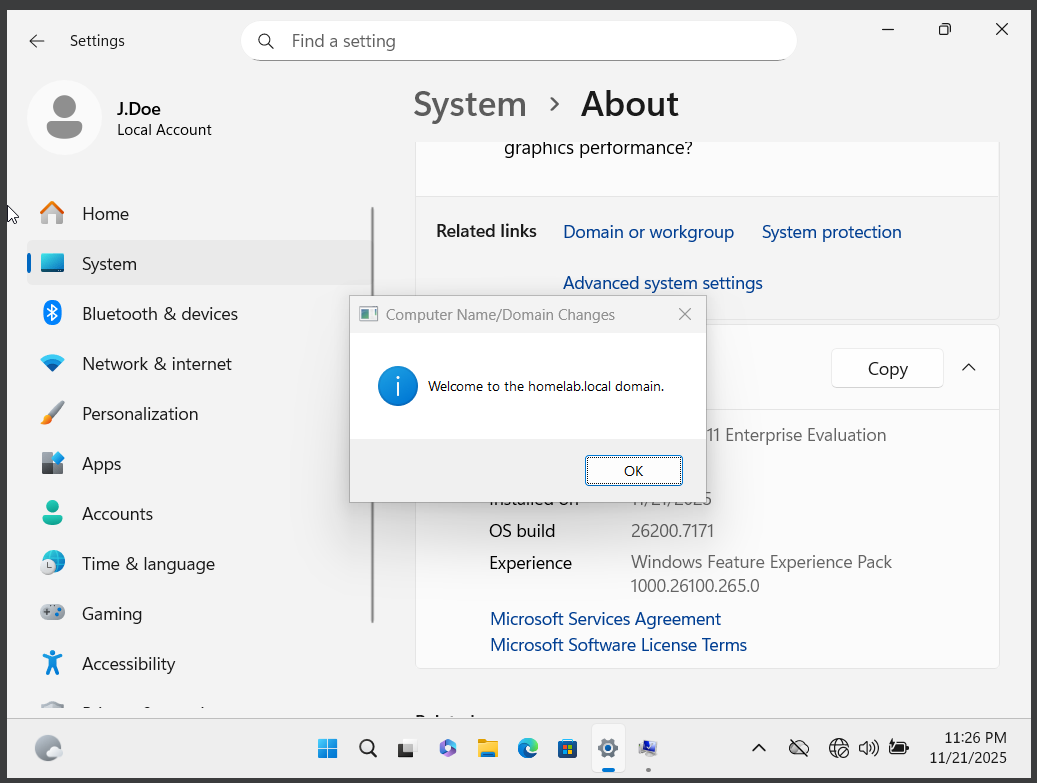This screenshot has width=1037, height=783.
Task: Click the Domain or workgroup link
Action: (x=648, y=232)
